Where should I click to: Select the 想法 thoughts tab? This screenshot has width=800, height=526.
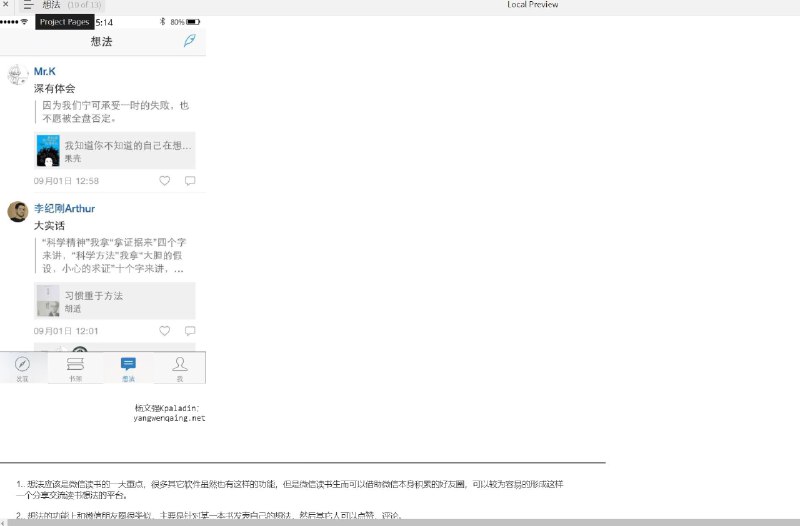(128, 368)
